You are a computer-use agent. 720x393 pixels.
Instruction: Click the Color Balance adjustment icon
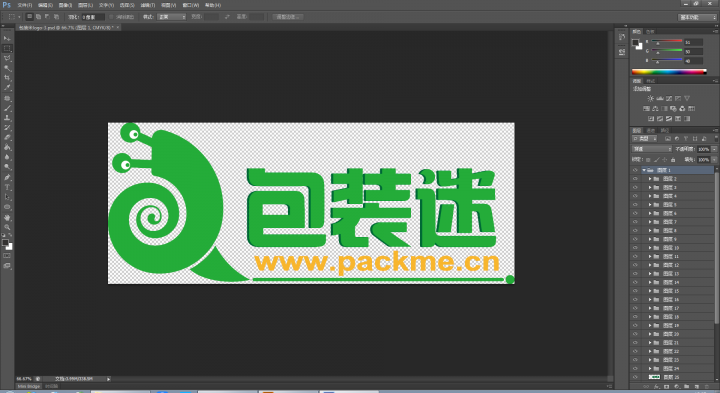coord(655,109)
